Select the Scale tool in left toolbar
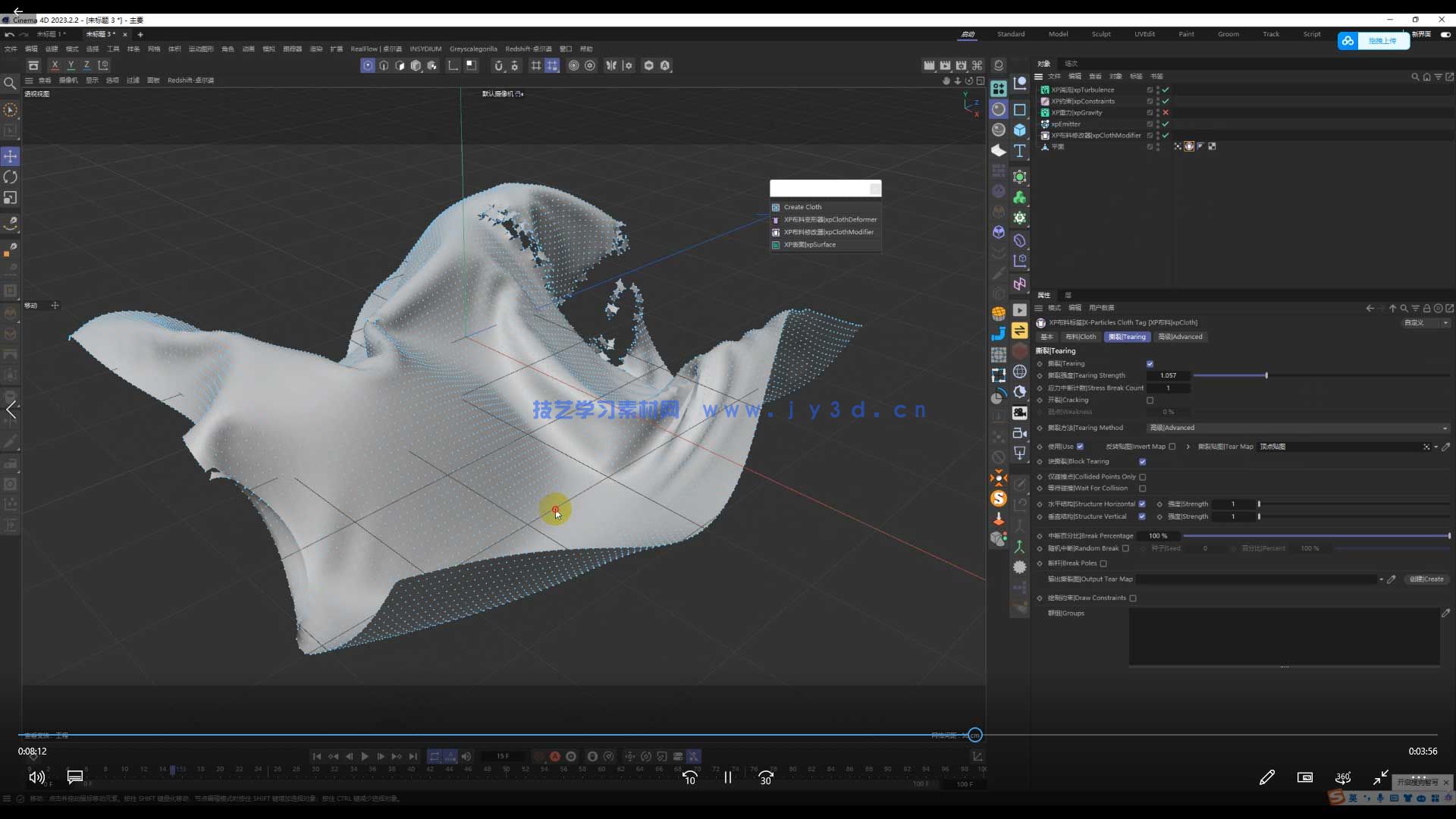Screen dimensions: 1456x819 click(11, 197)
